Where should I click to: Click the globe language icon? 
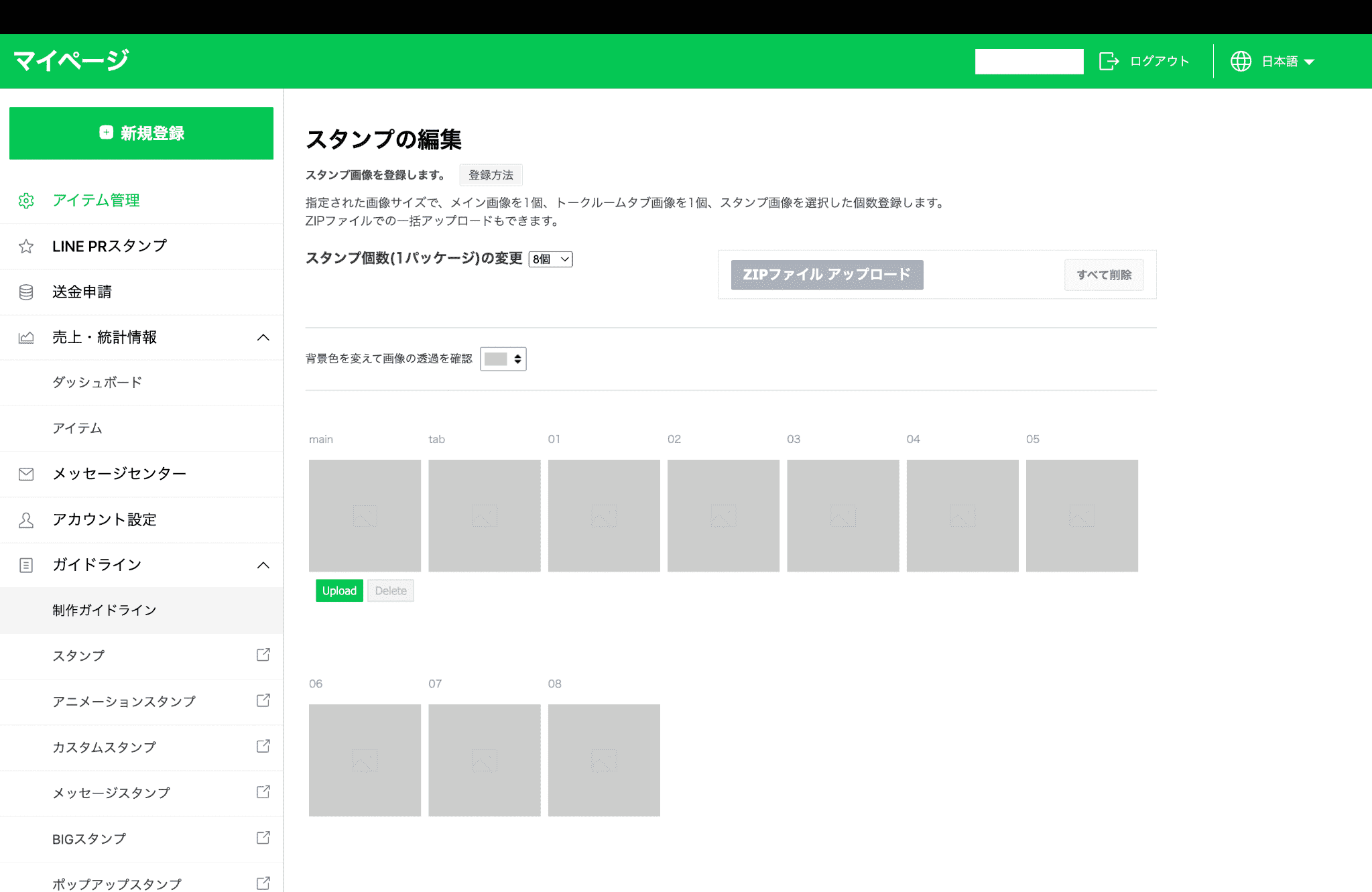(1241, 61)
